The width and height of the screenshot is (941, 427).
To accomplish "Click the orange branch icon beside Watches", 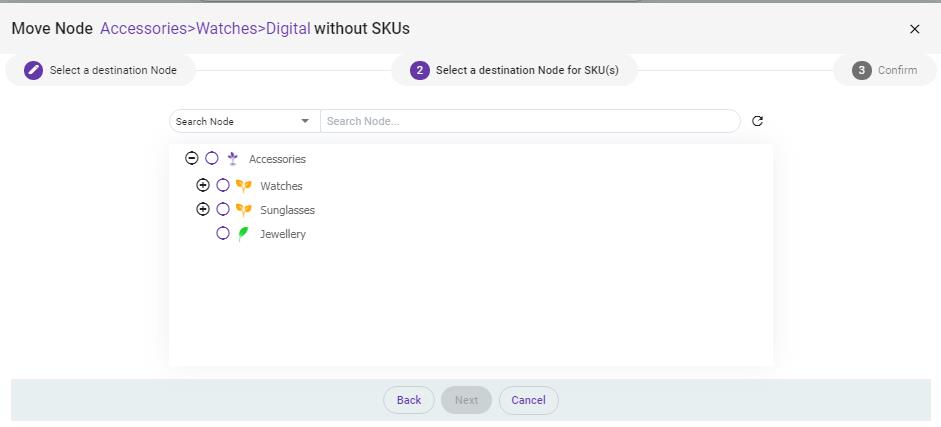I will [243, 186].
